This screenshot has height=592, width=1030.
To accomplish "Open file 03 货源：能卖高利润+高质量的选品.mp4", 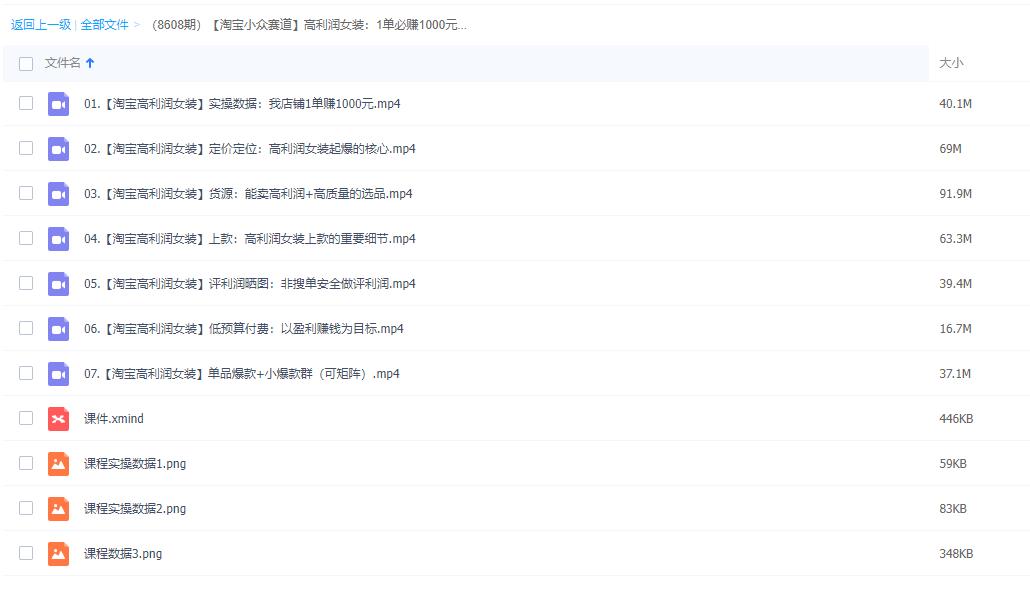I will (248, 194).
